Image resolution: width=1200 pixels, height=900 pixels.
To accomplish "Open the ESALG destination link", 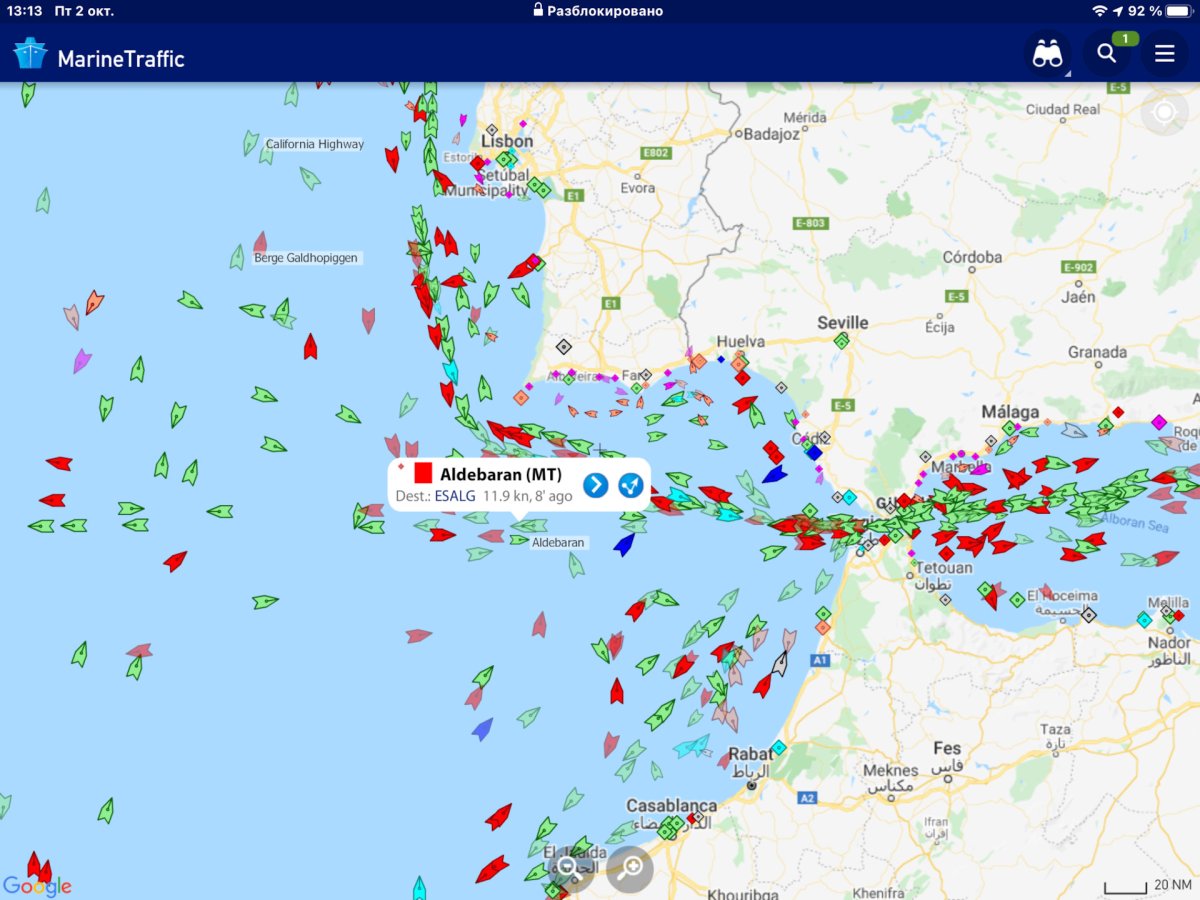I will point(455,495).
